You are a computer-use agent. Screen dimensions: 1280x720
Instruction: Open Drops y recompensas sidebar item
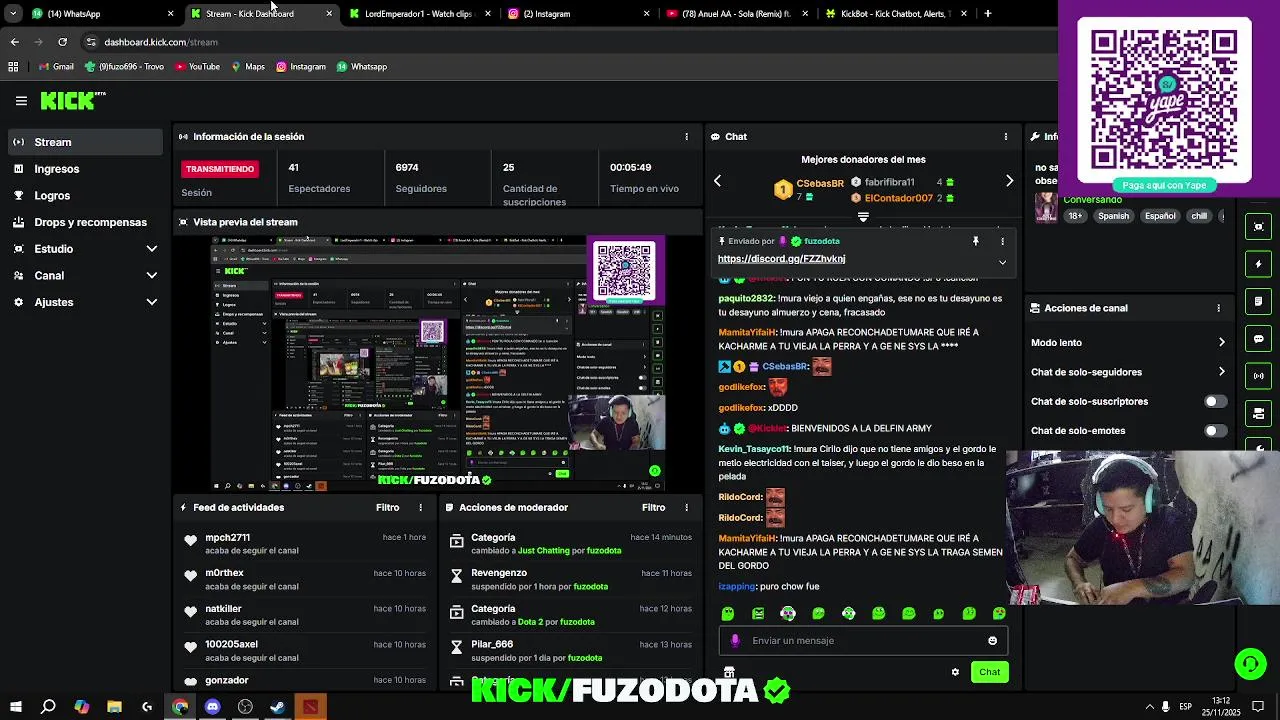pyautogui.click(x=85, y=222)
